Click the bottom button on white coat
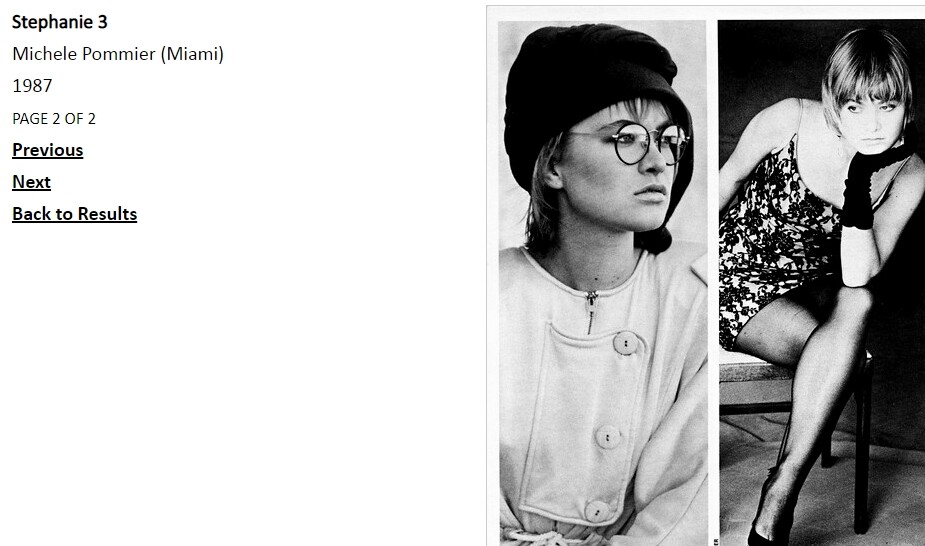The width and height of the screenshot is (925, 546). pos(597,511)
